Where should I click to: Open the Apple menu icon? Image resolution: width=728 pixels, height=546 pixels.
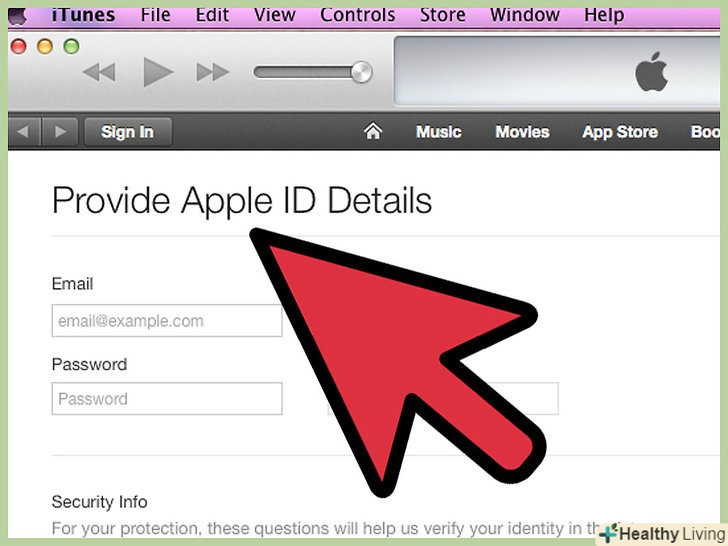coord(18,16)
